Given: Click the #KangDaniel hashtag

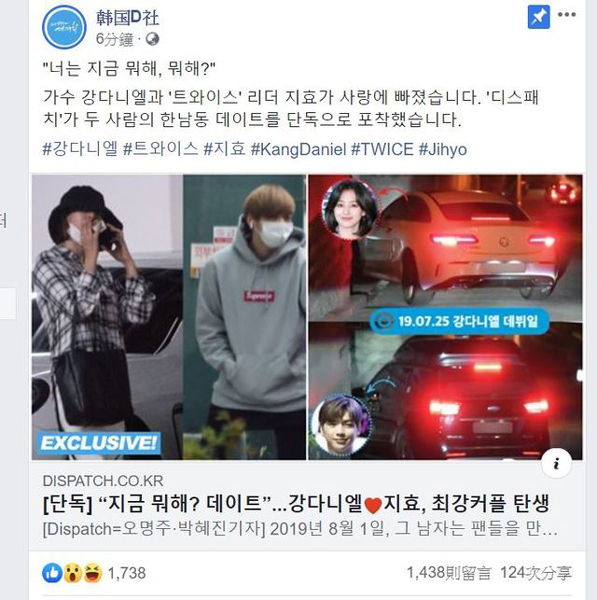Looking at the screenshot, I should 298,149.
